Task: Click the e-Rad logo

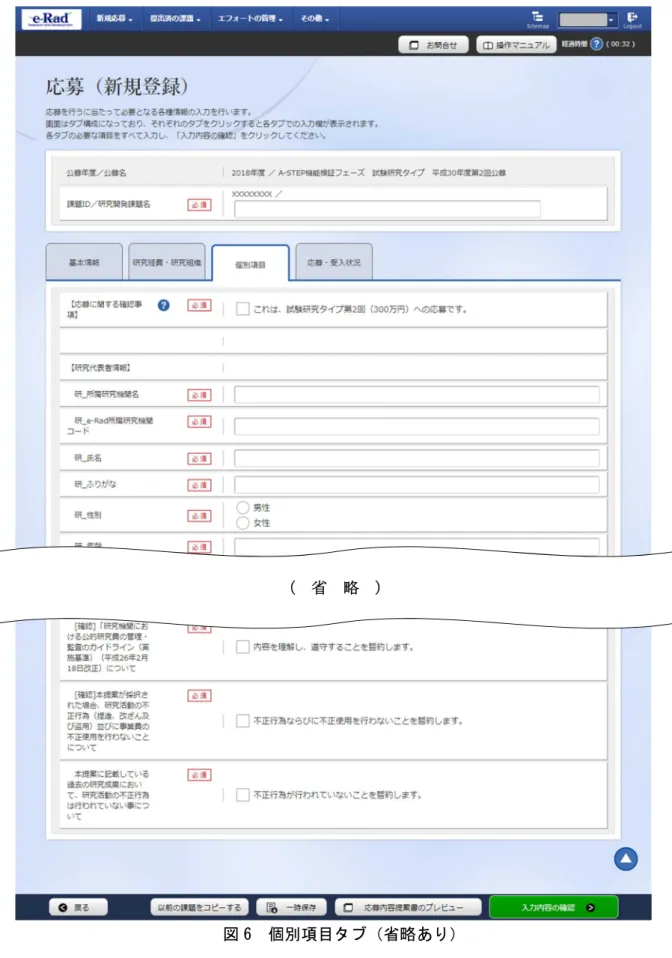Action: coord(51,18)
